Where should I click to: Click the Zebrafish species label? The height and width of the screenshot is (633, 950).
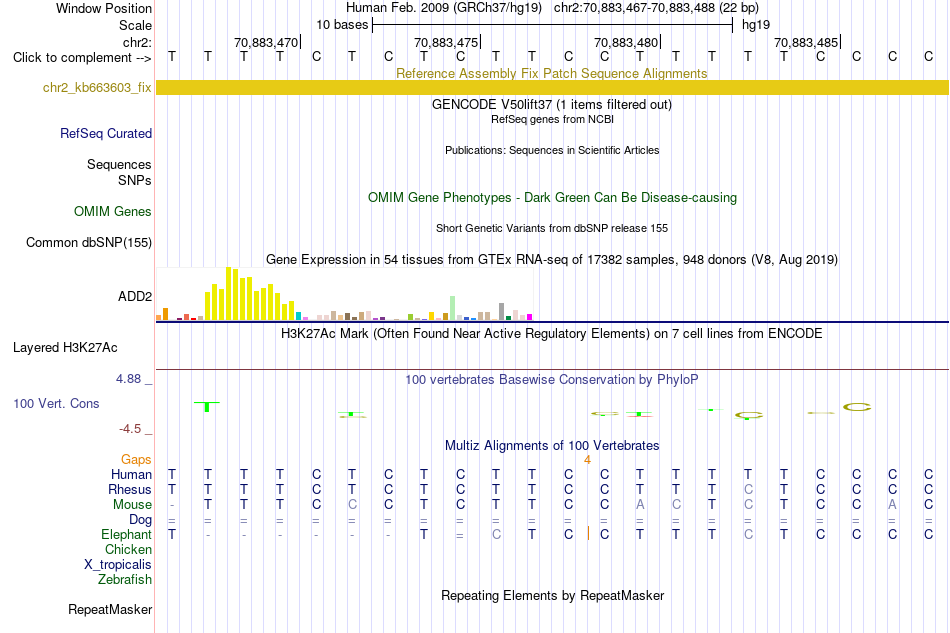[125, 579]
